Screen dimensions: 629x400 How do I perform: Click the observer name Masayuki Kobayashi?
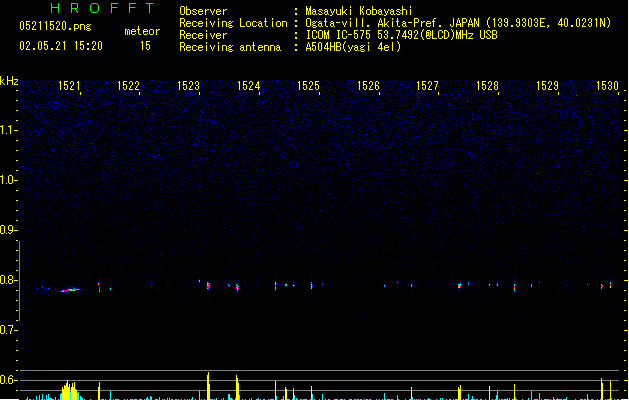click(359, 11)
